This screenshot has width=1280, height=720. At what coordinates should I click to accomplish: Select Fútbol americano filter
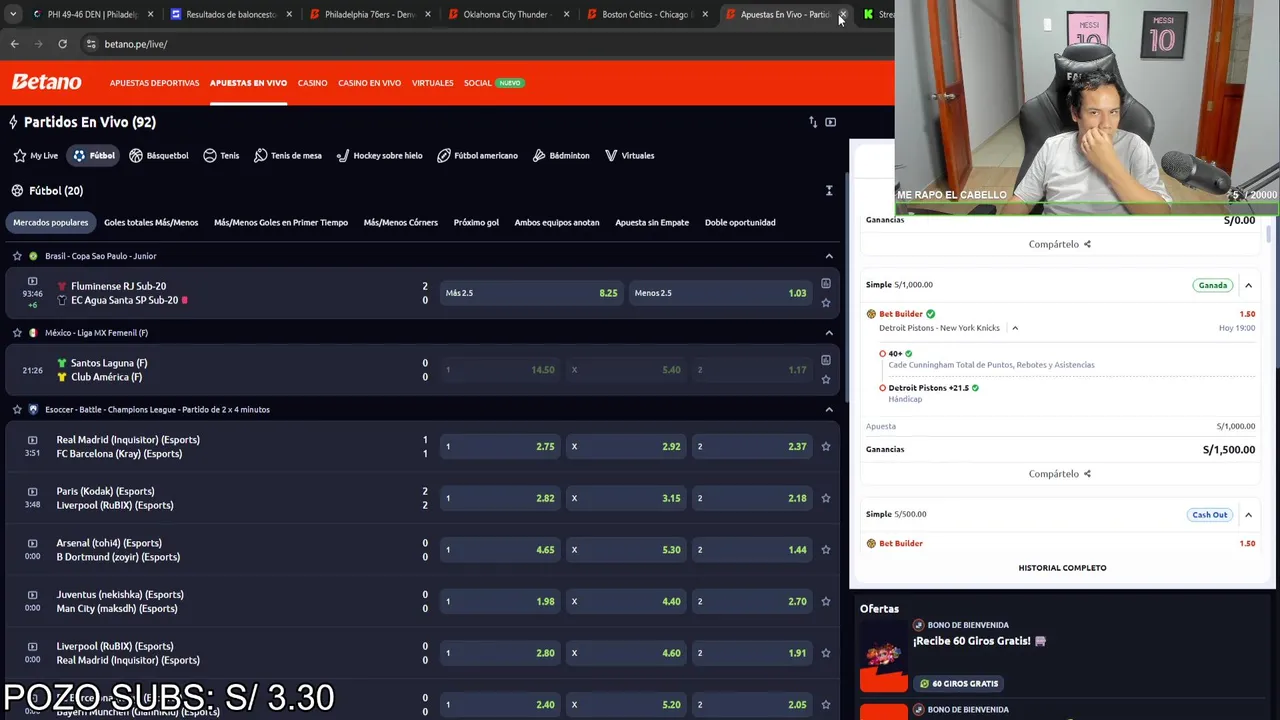[477, 155]
